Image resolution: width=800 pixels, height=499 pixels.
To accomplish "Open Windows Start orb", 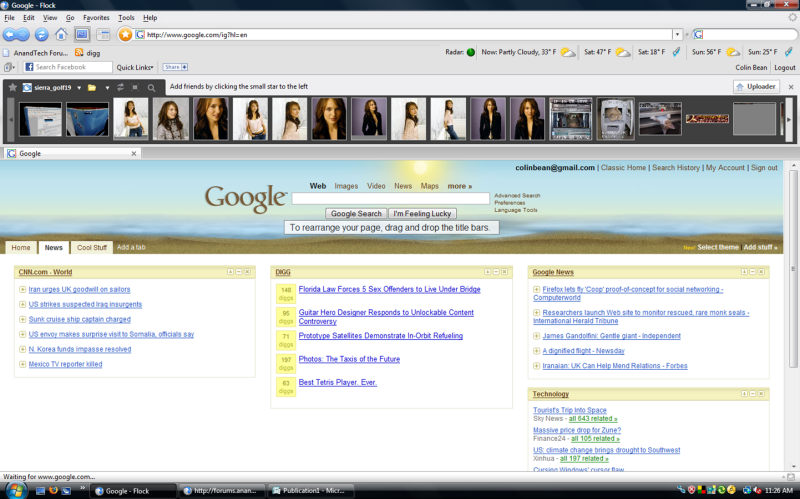I will coord(15,490).
